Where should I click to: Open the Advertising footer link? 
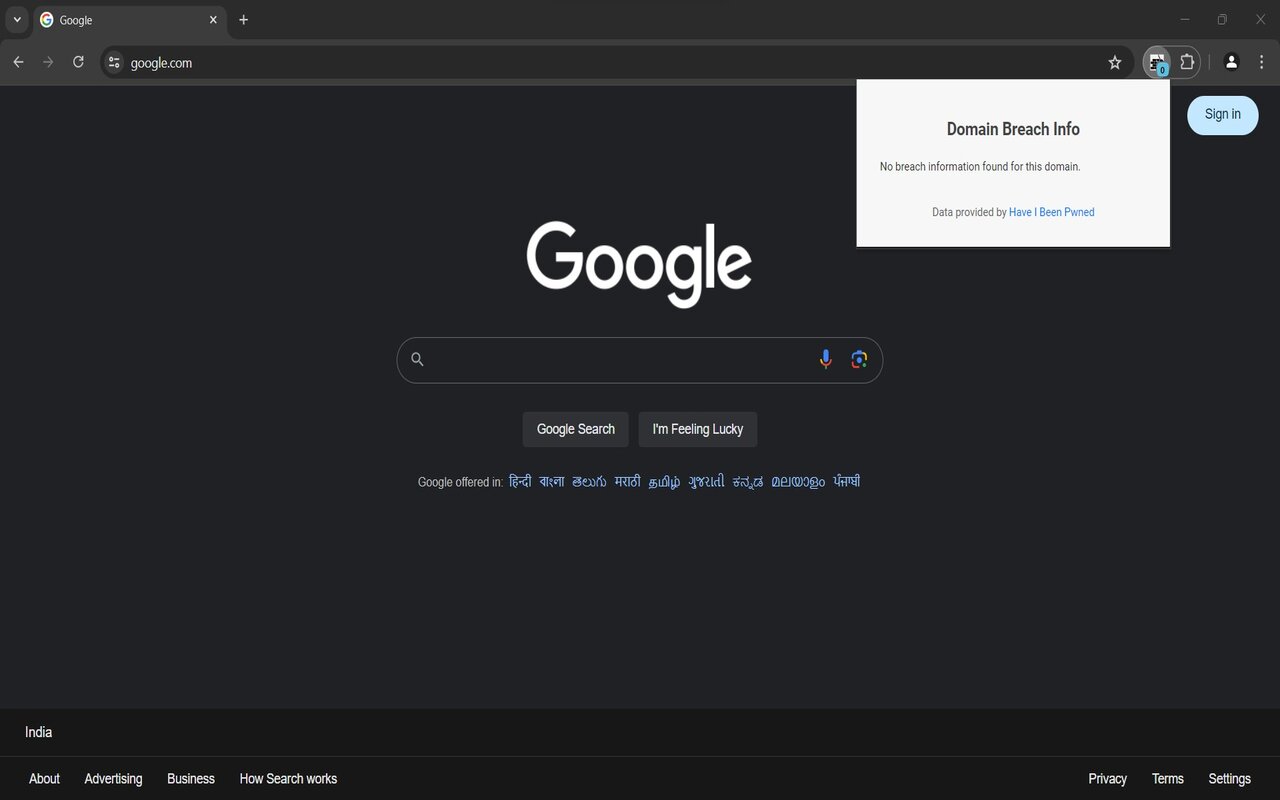(x=113, y=779)
